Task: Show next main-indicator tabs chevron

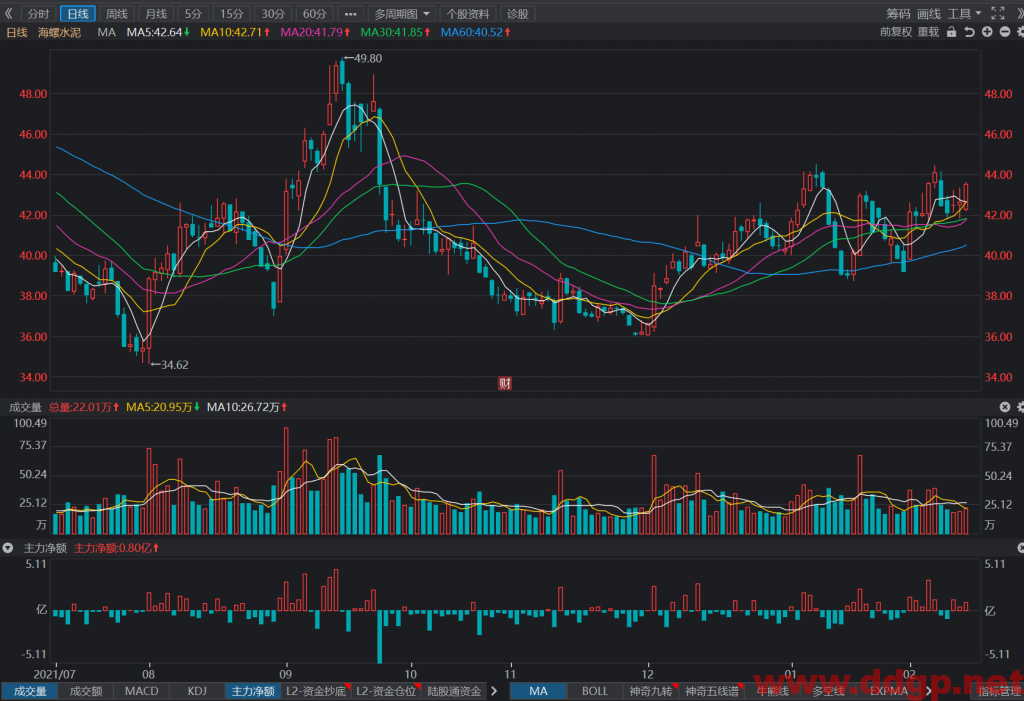Action: click(929, 691)
